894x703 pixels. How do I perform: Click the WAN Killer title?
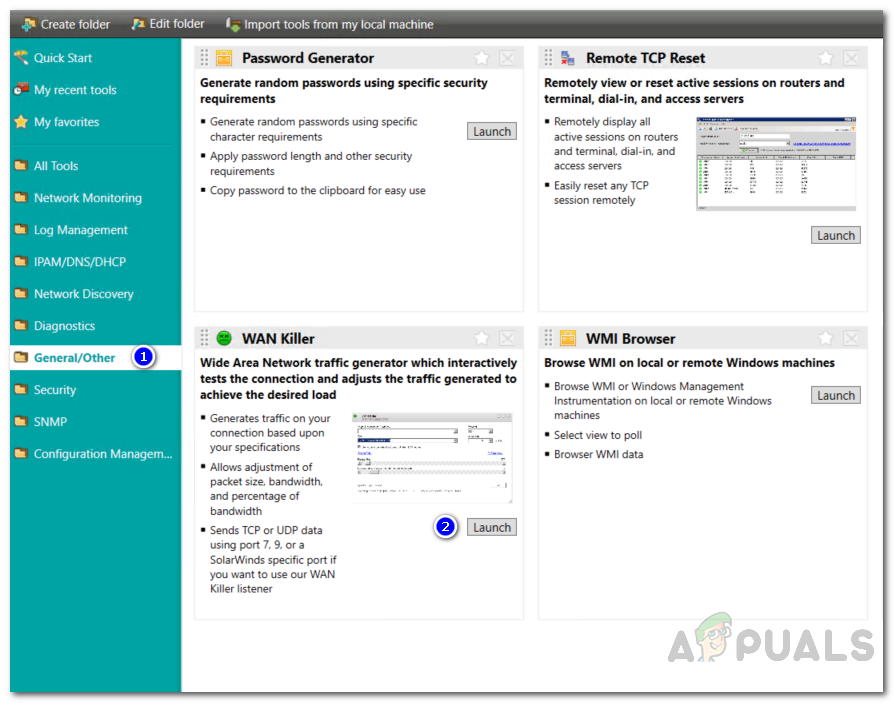pos(278,338)
